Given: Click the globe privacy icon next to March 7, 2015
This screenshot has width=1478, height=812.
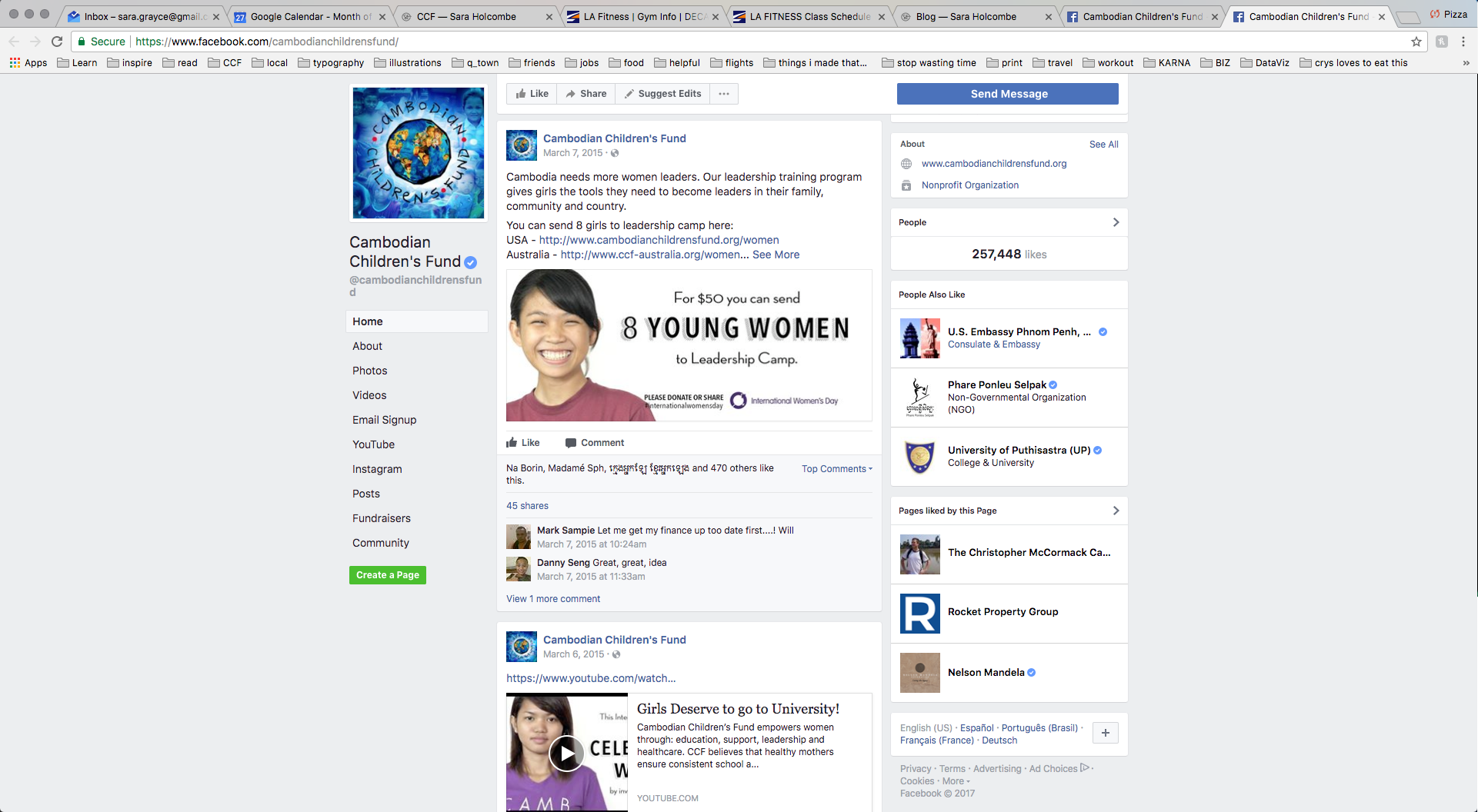Looking at the screenshot, I should 613,153.
